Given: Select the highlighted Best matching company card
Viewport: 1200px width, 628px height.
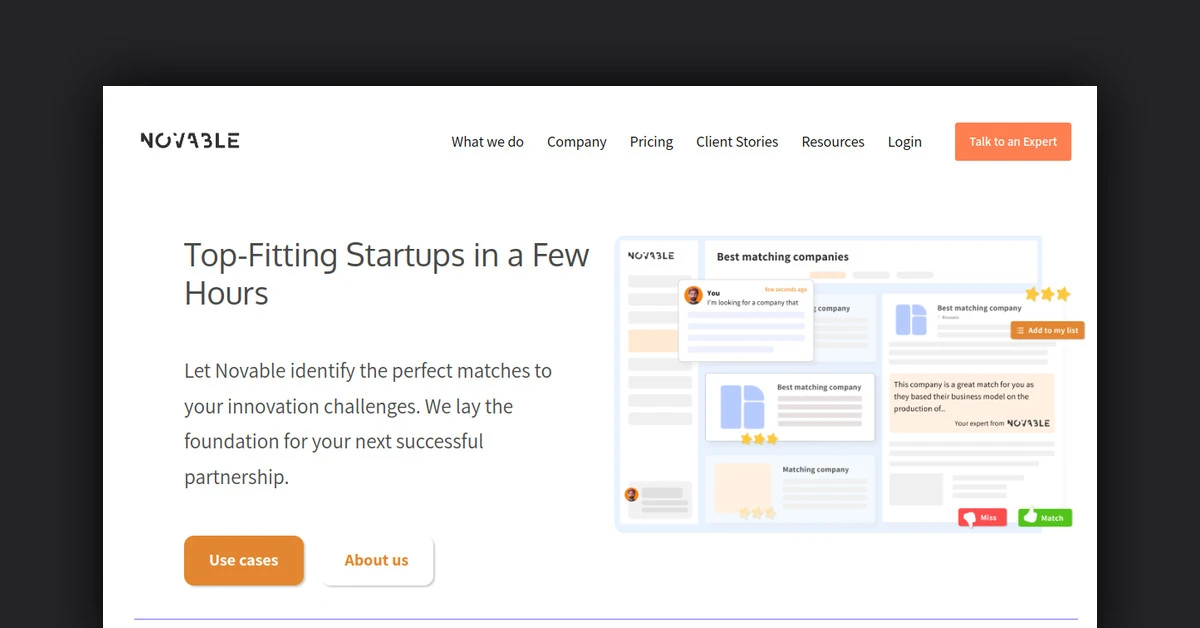Looking at the screenshot, I should pos(790,407).
